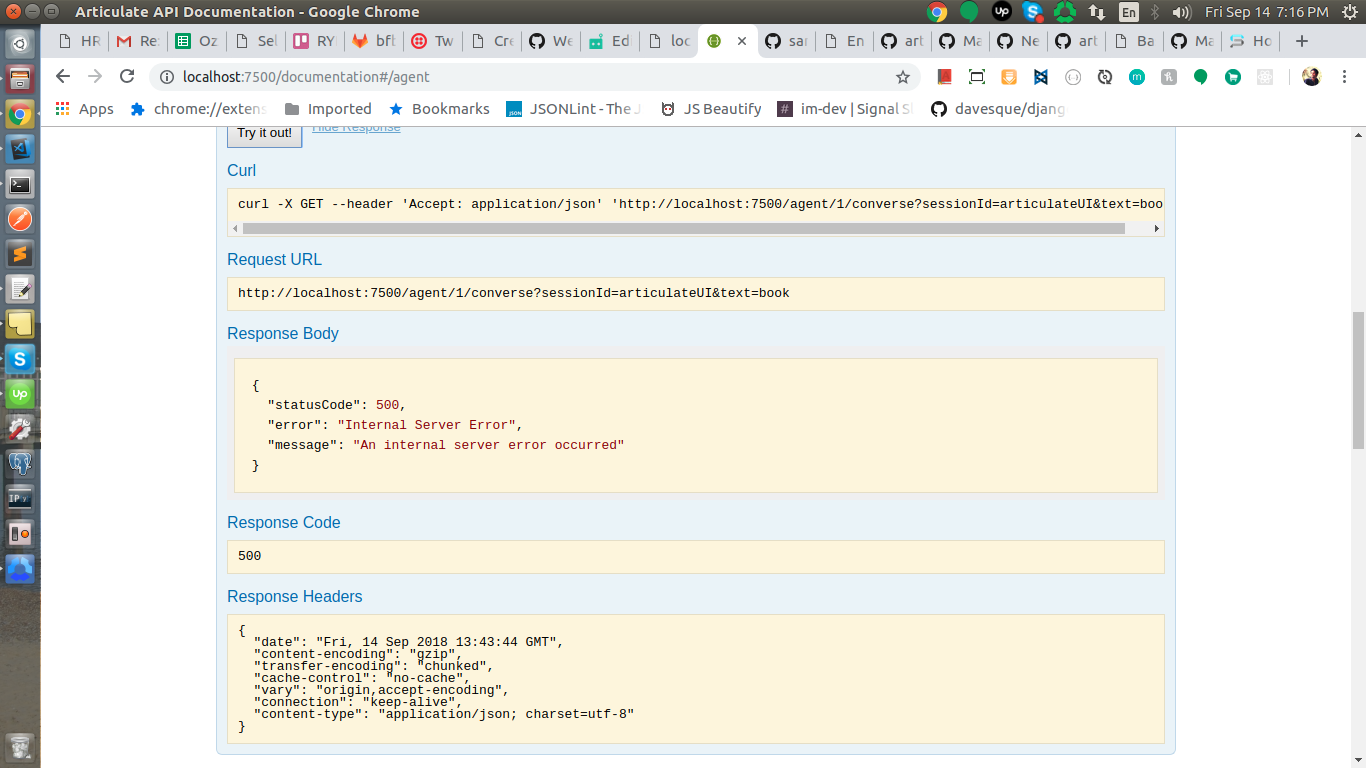The height and width of the screenshot is (768, 1366).
Task: Click the orange download extension icon
Action: [1009, 77]
